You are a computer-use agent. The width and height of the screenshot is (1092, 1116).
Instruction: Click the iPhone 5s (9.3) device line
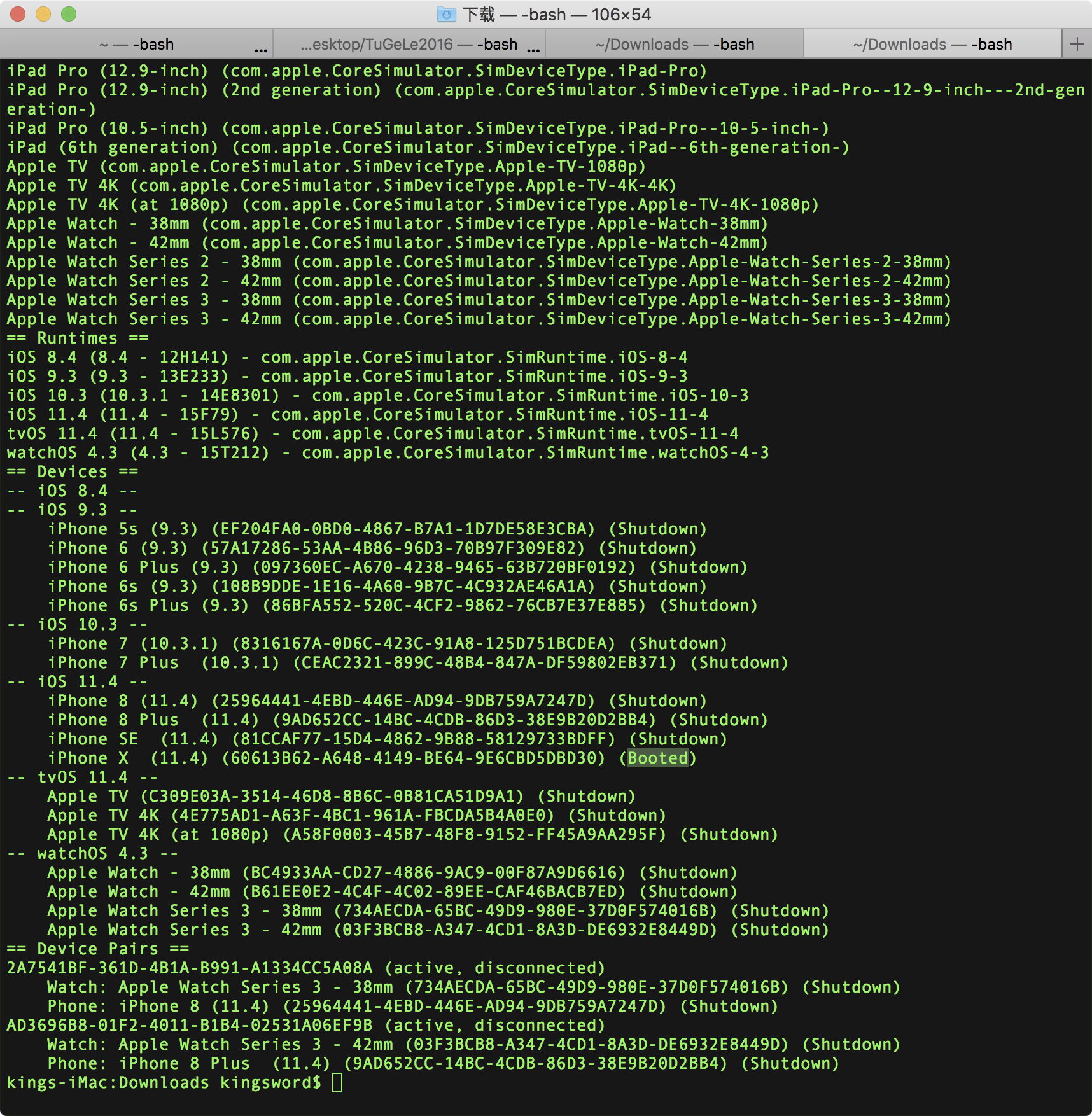(x=377, y=529)
